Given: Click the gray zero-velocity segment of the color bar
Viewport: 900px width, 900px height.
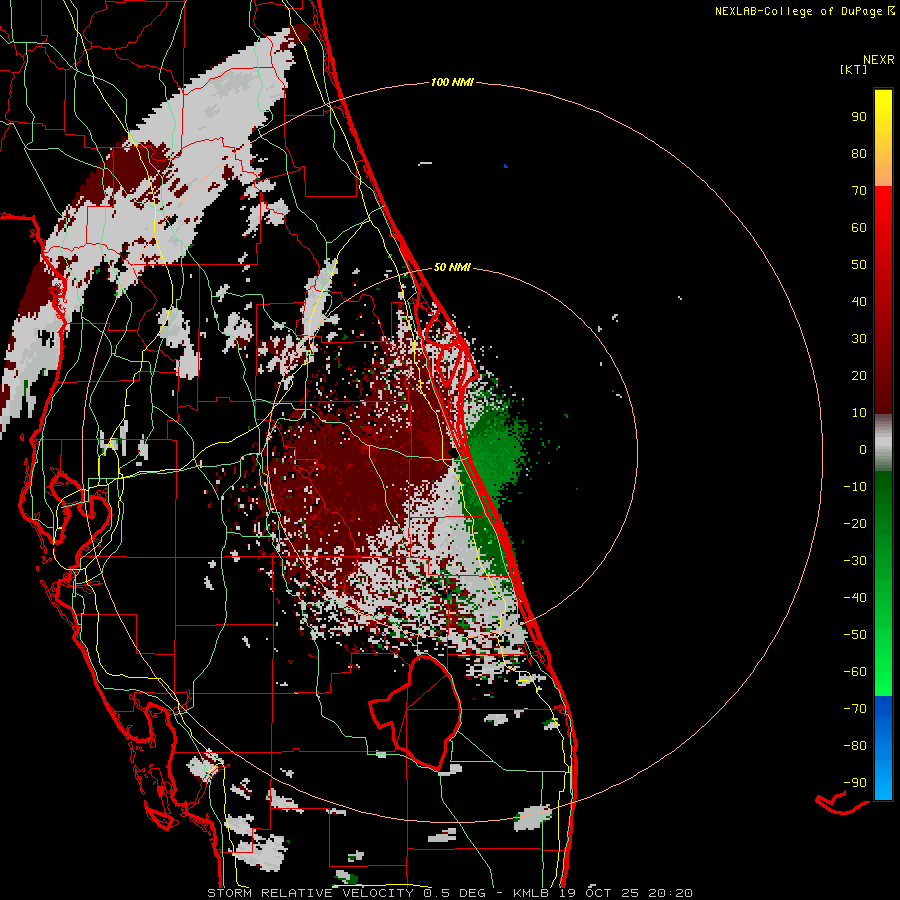Looking at the screenshot, I should tap(883, 443).
